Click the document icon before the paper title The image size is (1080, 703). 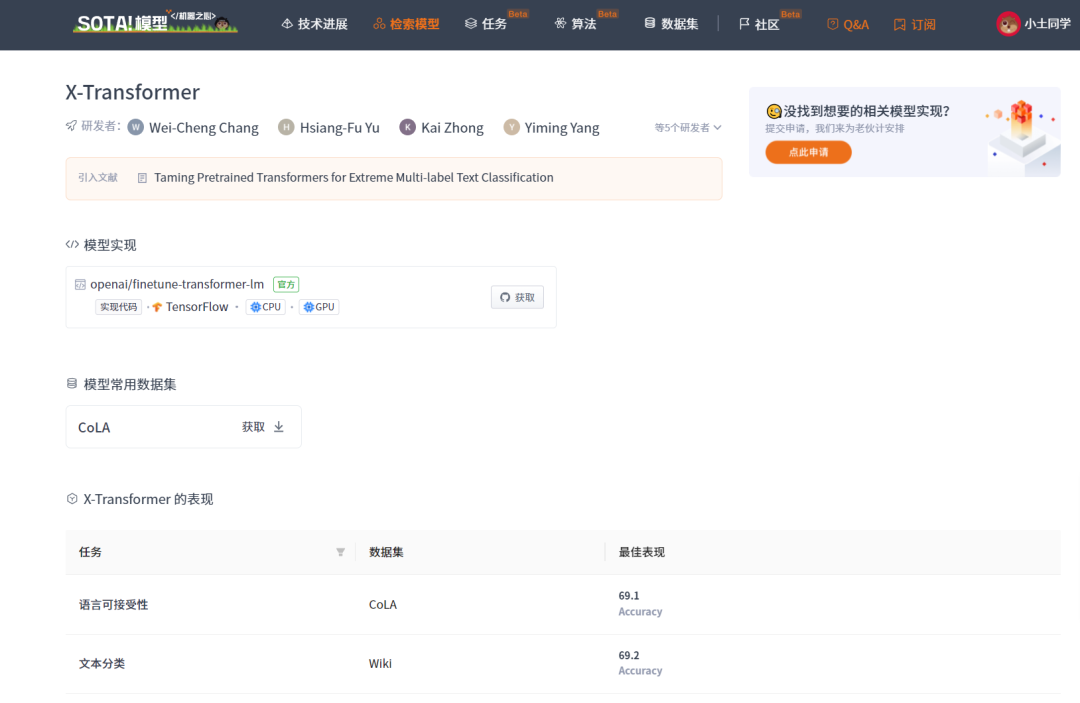(x=143, y=178)
